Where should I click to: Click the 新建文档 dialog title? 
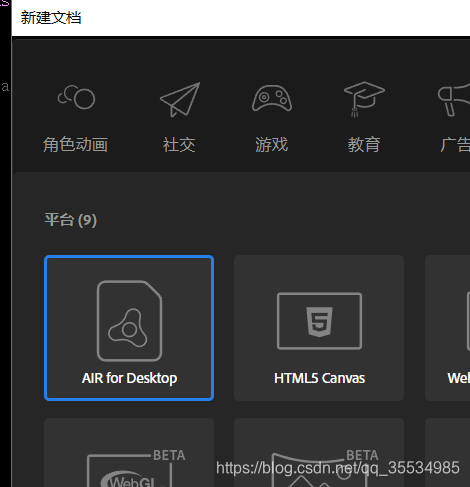pos(51,17)
